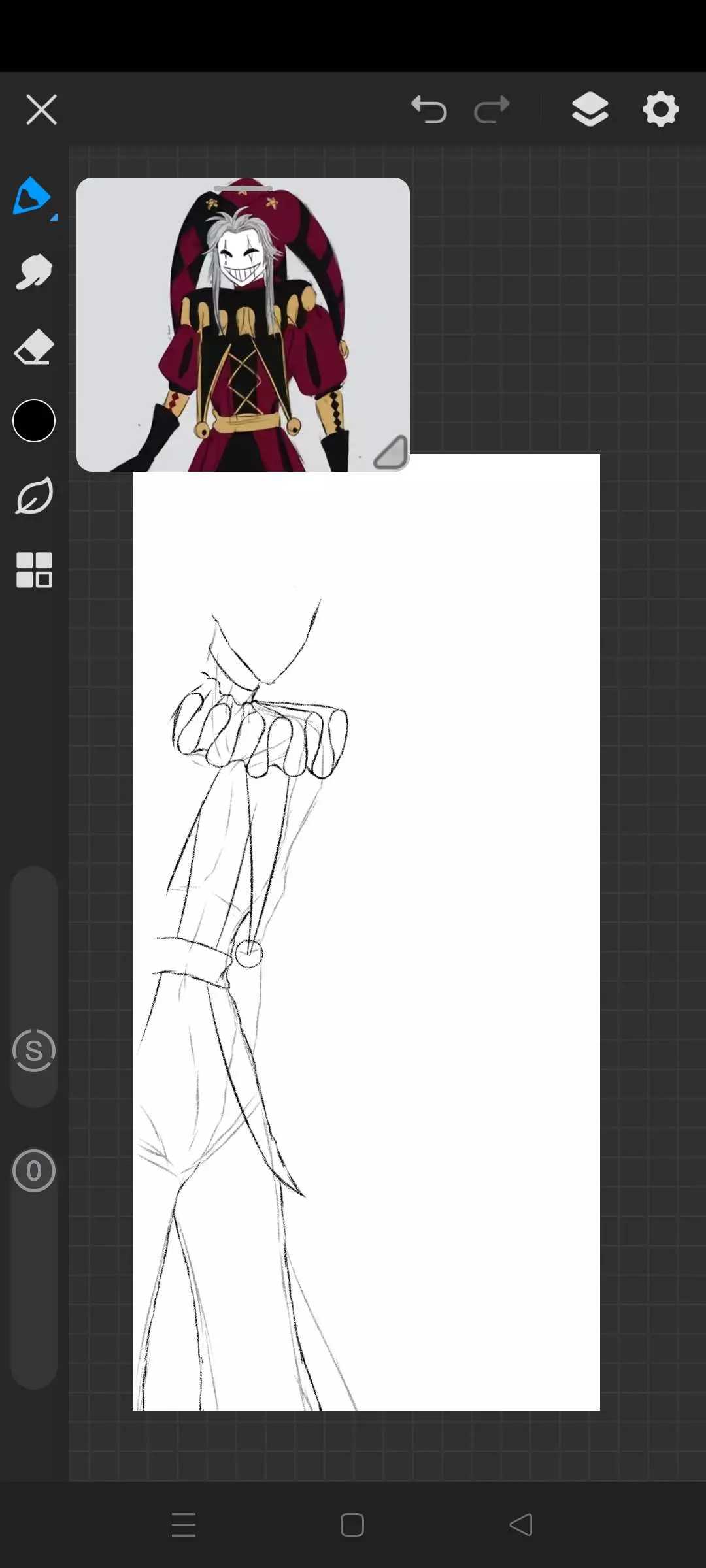706x1568 pixels.
Task: Tap the circled 0 slider handle
Action: pyautogui.click(x=33, y=1171)
